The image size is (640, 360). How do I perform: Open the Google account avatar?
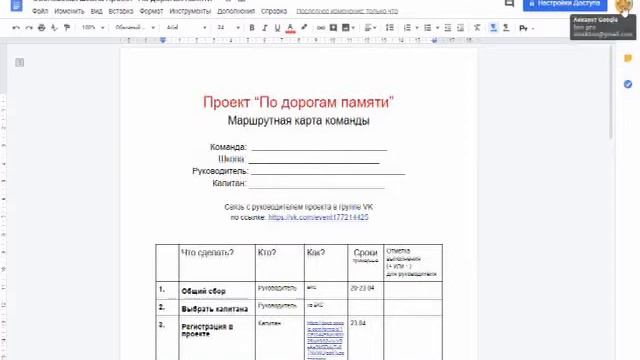(x=624, y=5)
